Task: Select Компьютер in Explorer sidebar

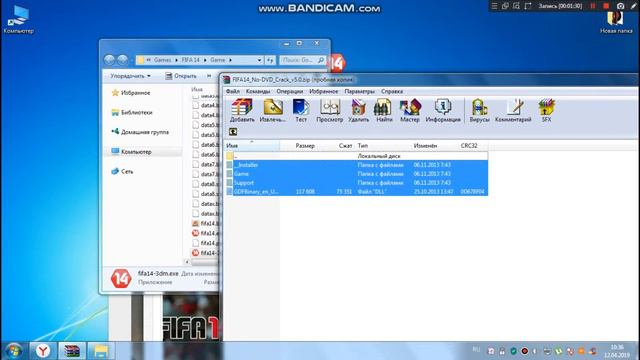Action: (131, 152)
